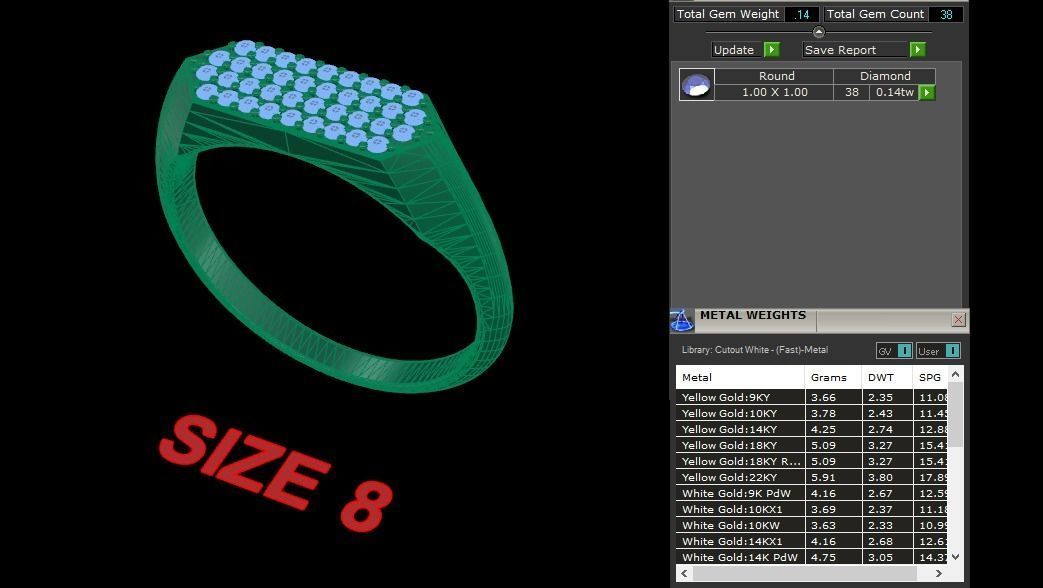This screenshot has width=1043, height=588.
Task: Click the gem count 38 cell in the diamond row
Action: [851, 92]
